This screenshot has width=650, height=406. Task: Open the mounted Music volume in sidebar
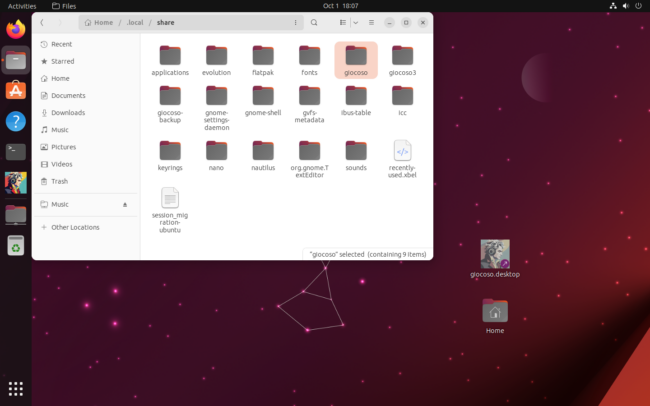(86, 204)
